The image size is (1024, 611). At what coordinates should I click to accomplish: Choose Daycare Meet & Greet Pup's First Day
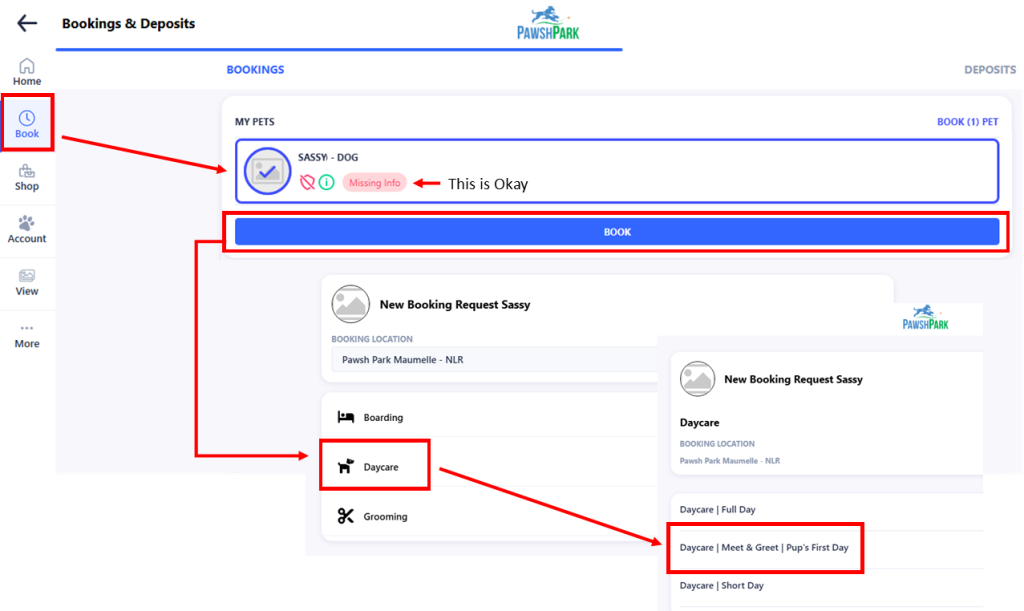tap(765, 548)
